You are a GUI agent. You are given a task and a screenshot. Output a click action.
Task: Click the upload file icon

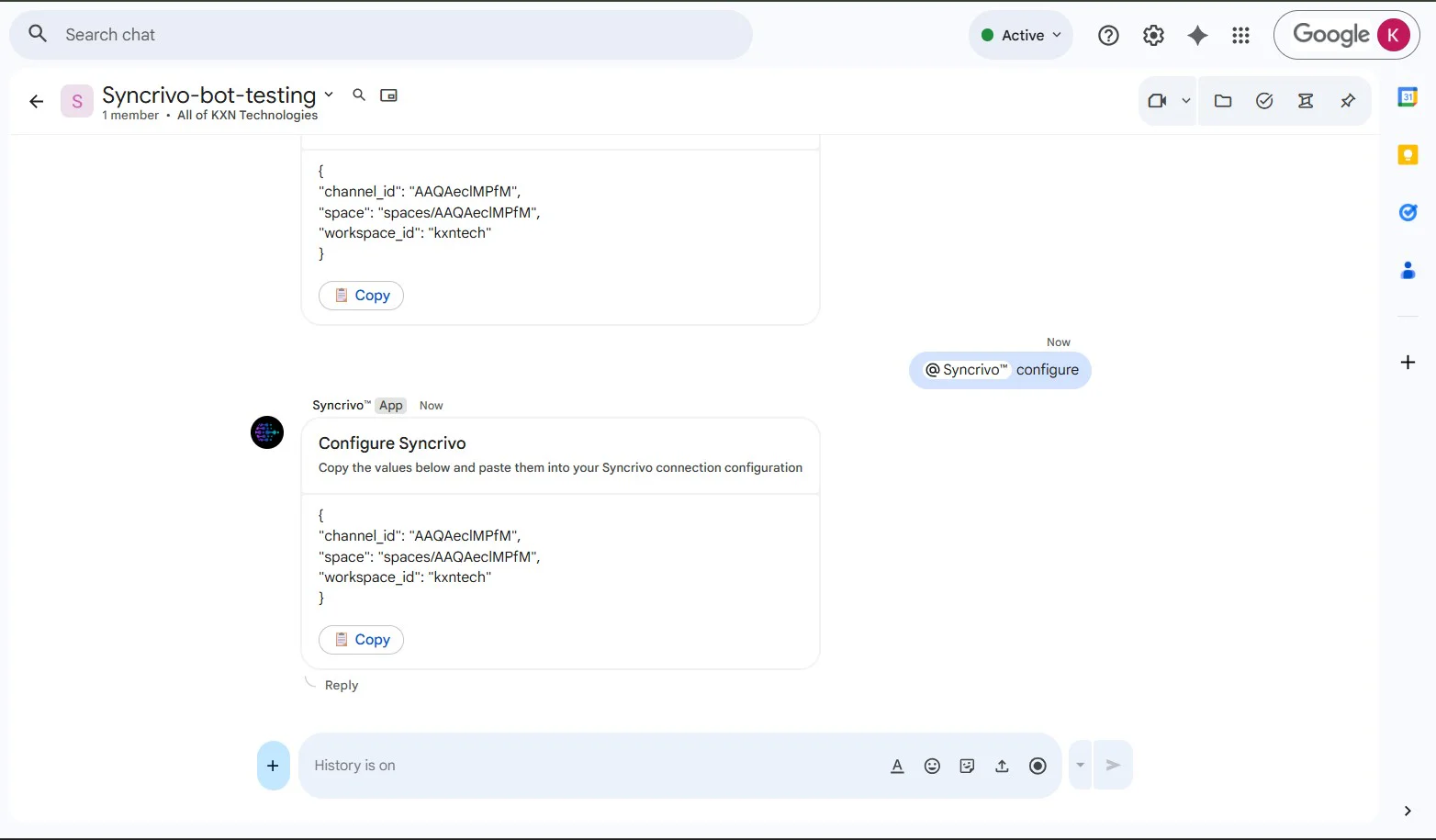[1002, 766]
